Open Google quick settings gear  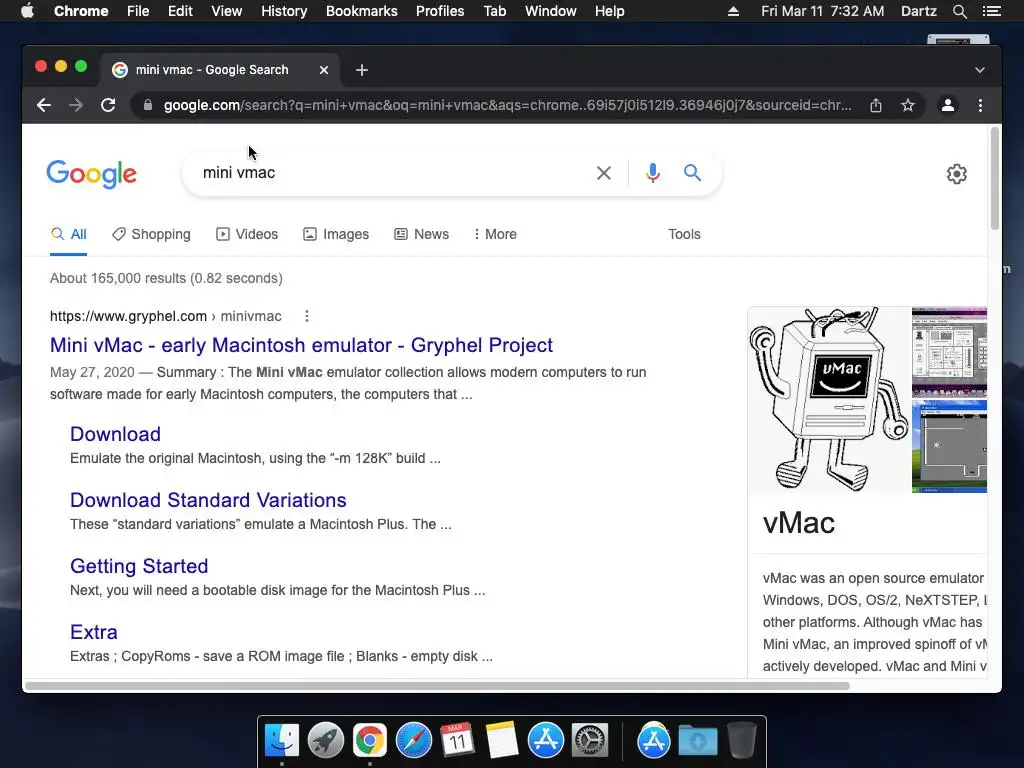[x=957, y=174]
